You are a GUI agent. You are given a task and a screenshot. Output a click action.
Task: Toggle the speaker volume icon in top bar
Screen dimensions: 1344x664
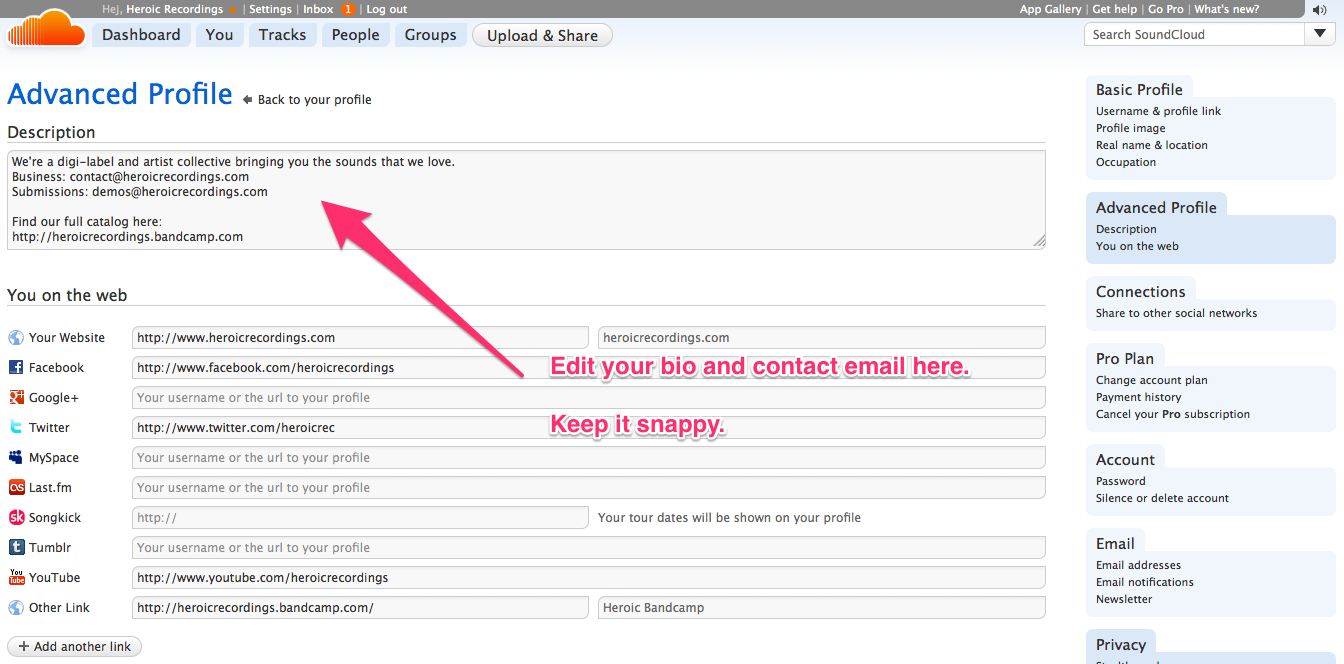[1320, 10]
